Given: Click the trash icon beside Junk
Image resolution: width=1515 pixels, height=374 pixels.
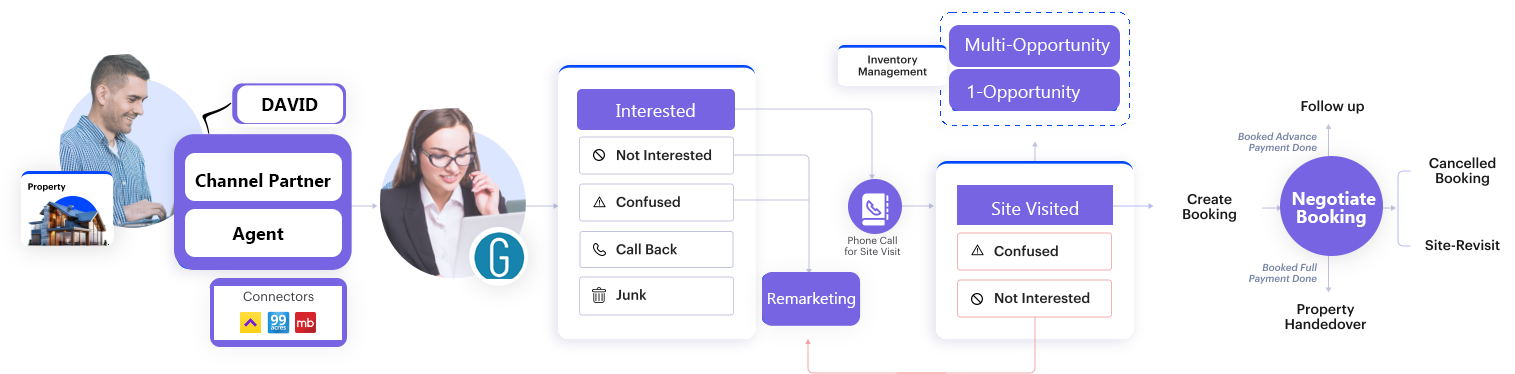Looking at the screenshot, I should pos(599,295).
